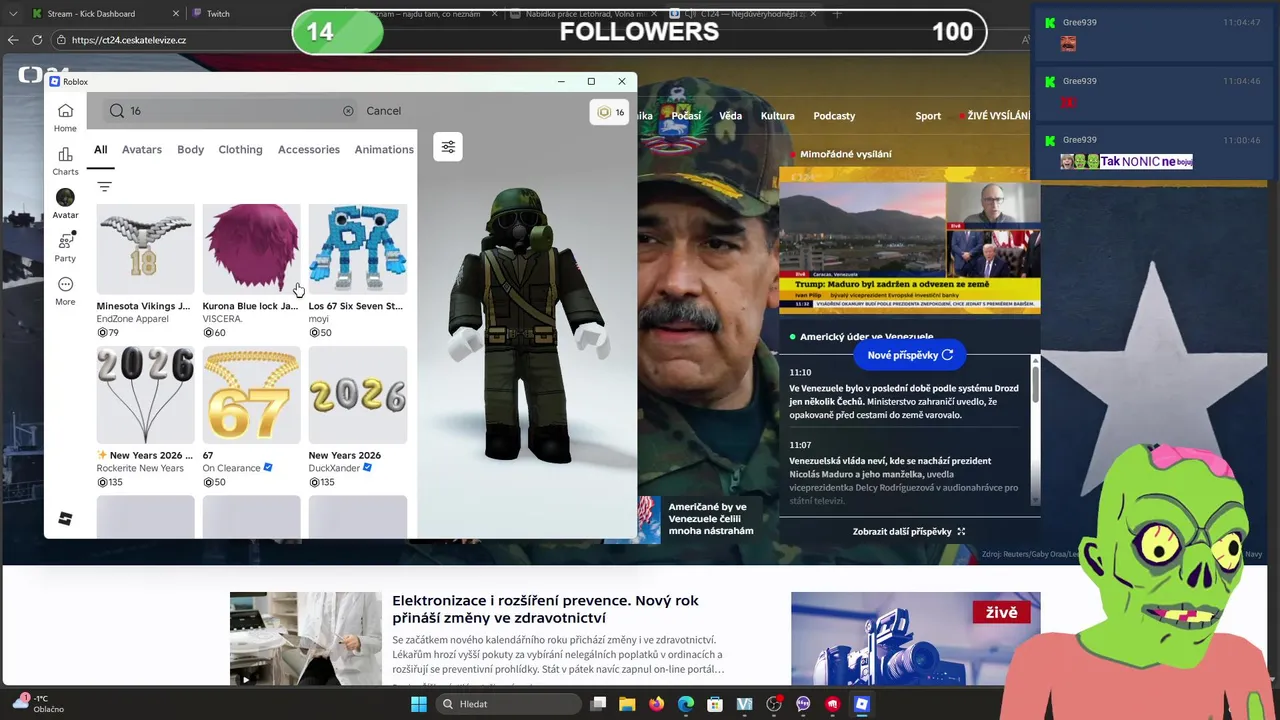This screenshot has height=720, width=1280.
Task: Open Party in Roblox sidebar
Action: (65, 247)
